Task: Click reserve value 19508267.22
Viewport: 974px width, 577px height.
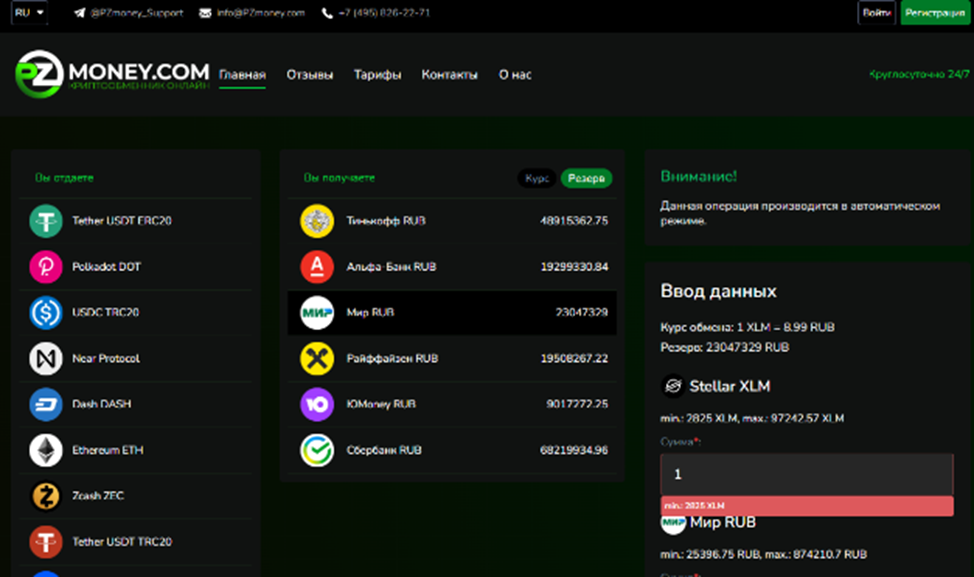Action: point(574,358)
